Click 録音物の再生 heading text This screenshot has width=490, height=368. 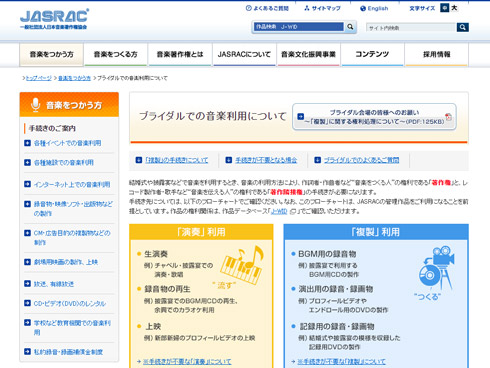click(167, 289)
